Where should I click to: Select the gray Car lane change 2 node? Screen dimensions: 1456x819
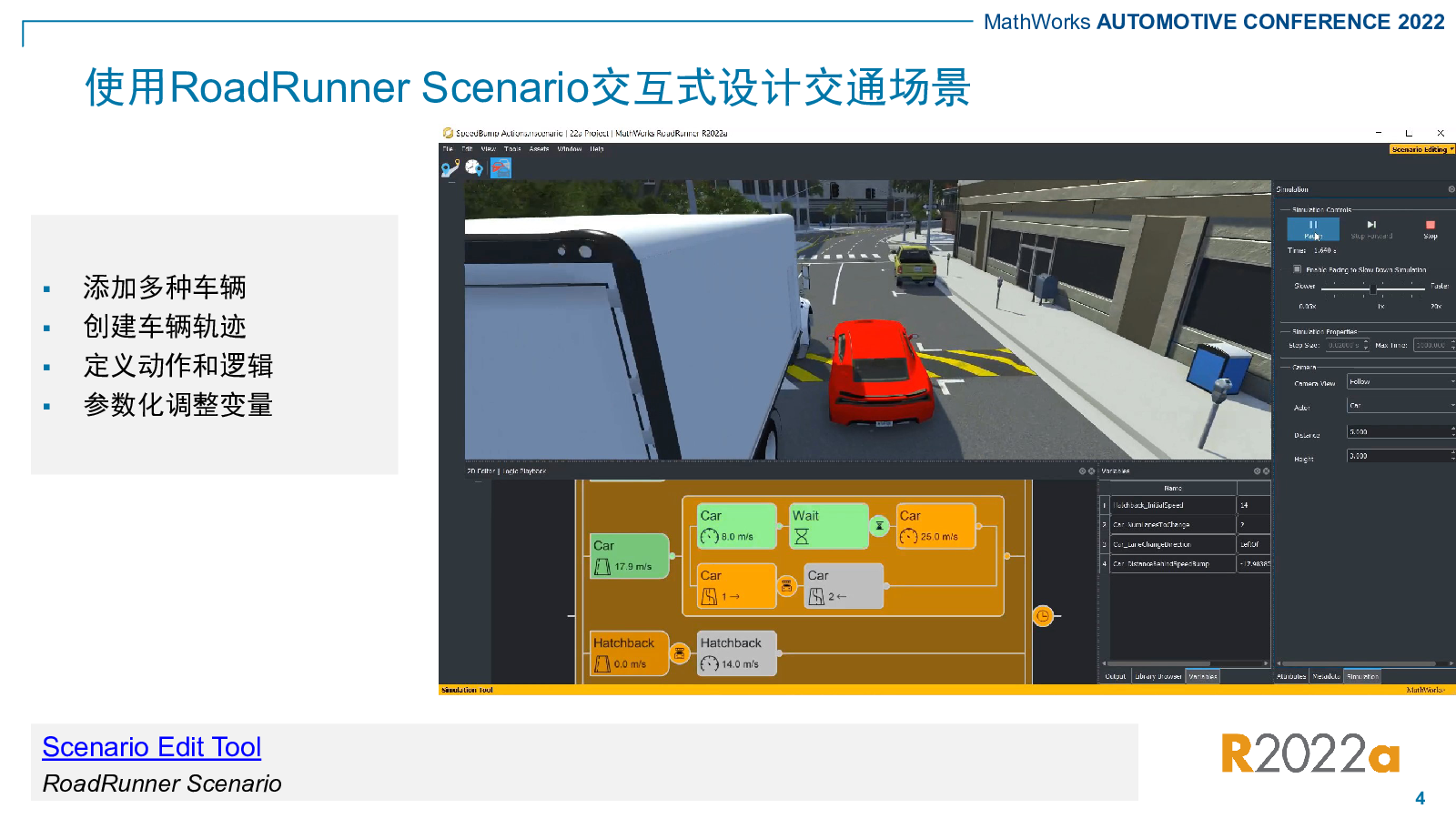click(x=844, y=586)
